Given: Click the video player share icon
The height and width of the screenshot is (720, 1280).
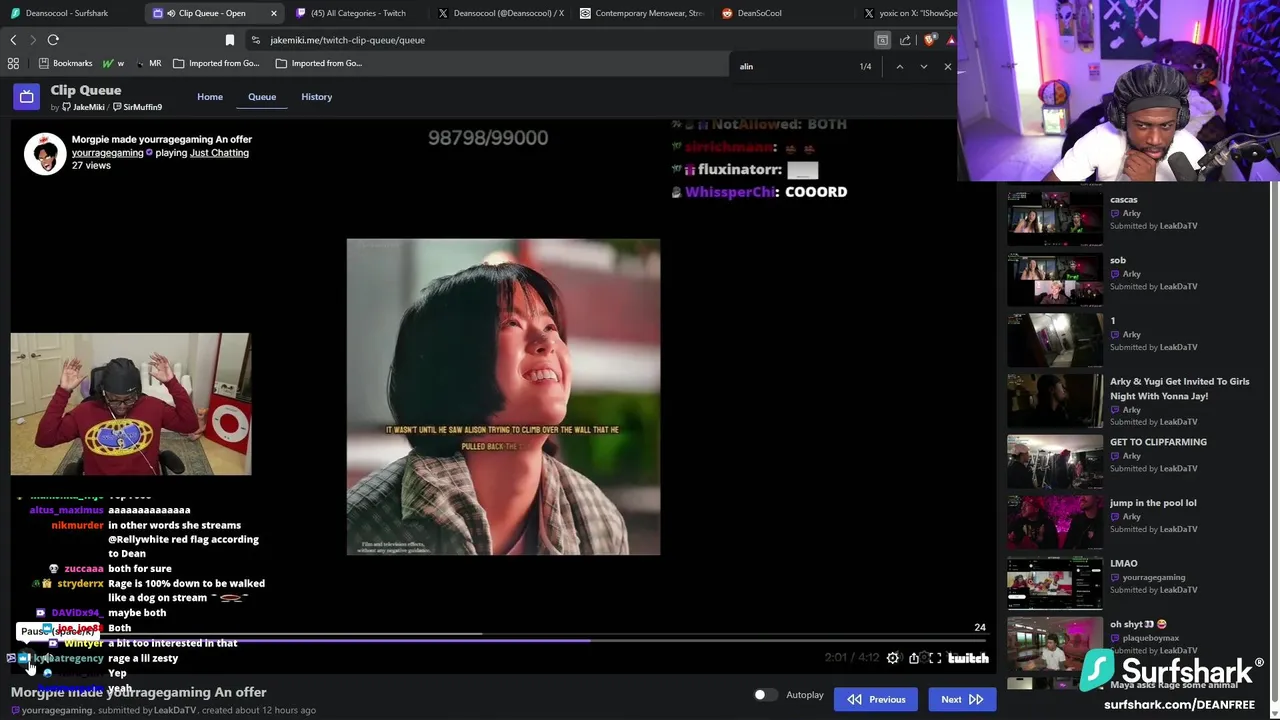Looking at the screenshot, I should pyautogui.click(x=914, y=658).
